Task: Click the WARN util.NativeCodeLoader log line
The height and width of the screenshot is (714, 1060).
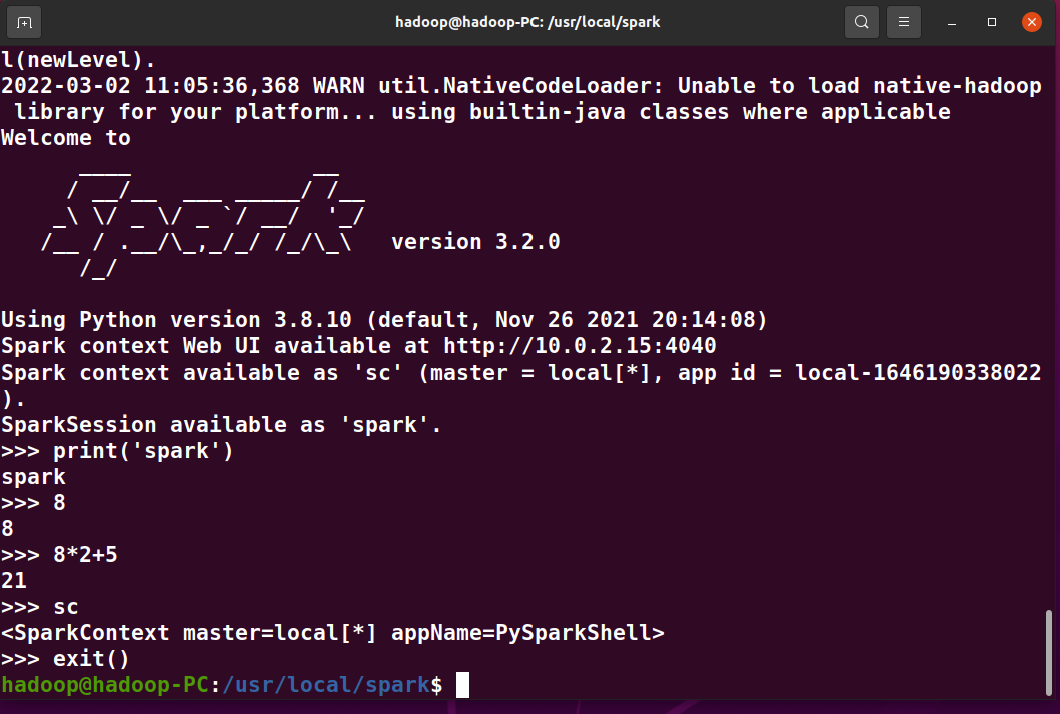Action: tap(521, 99)
